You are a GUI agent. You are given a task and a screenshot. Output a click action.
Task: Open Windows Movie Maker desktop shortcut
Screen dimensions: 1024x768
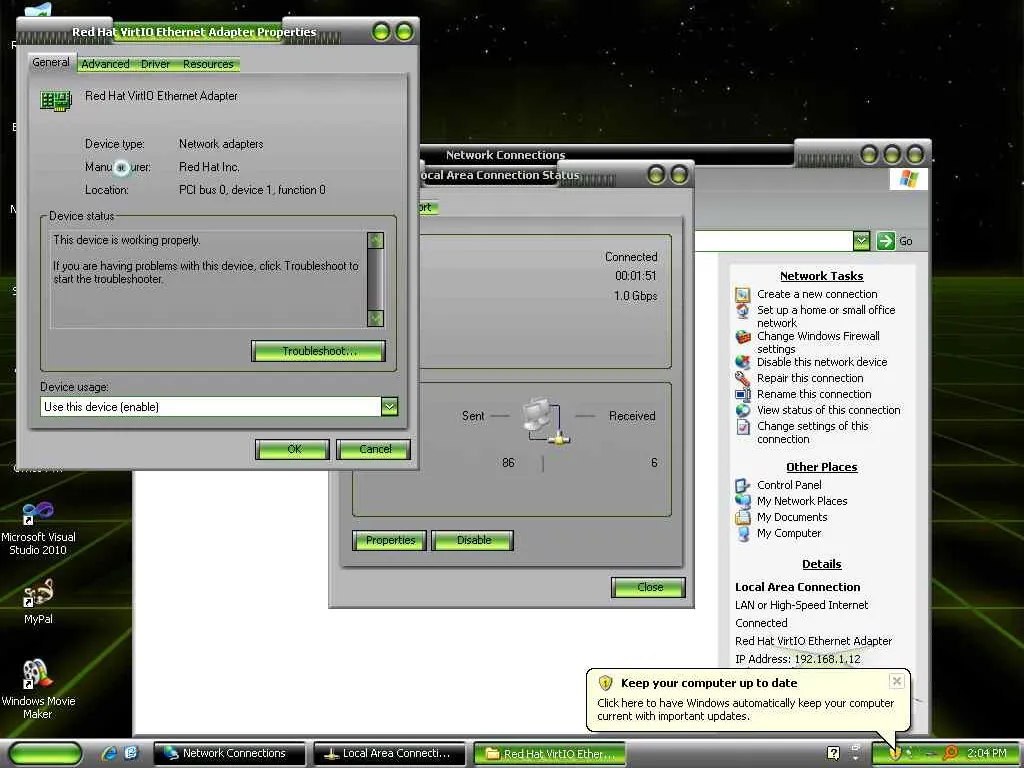click(x=38, y=688)
